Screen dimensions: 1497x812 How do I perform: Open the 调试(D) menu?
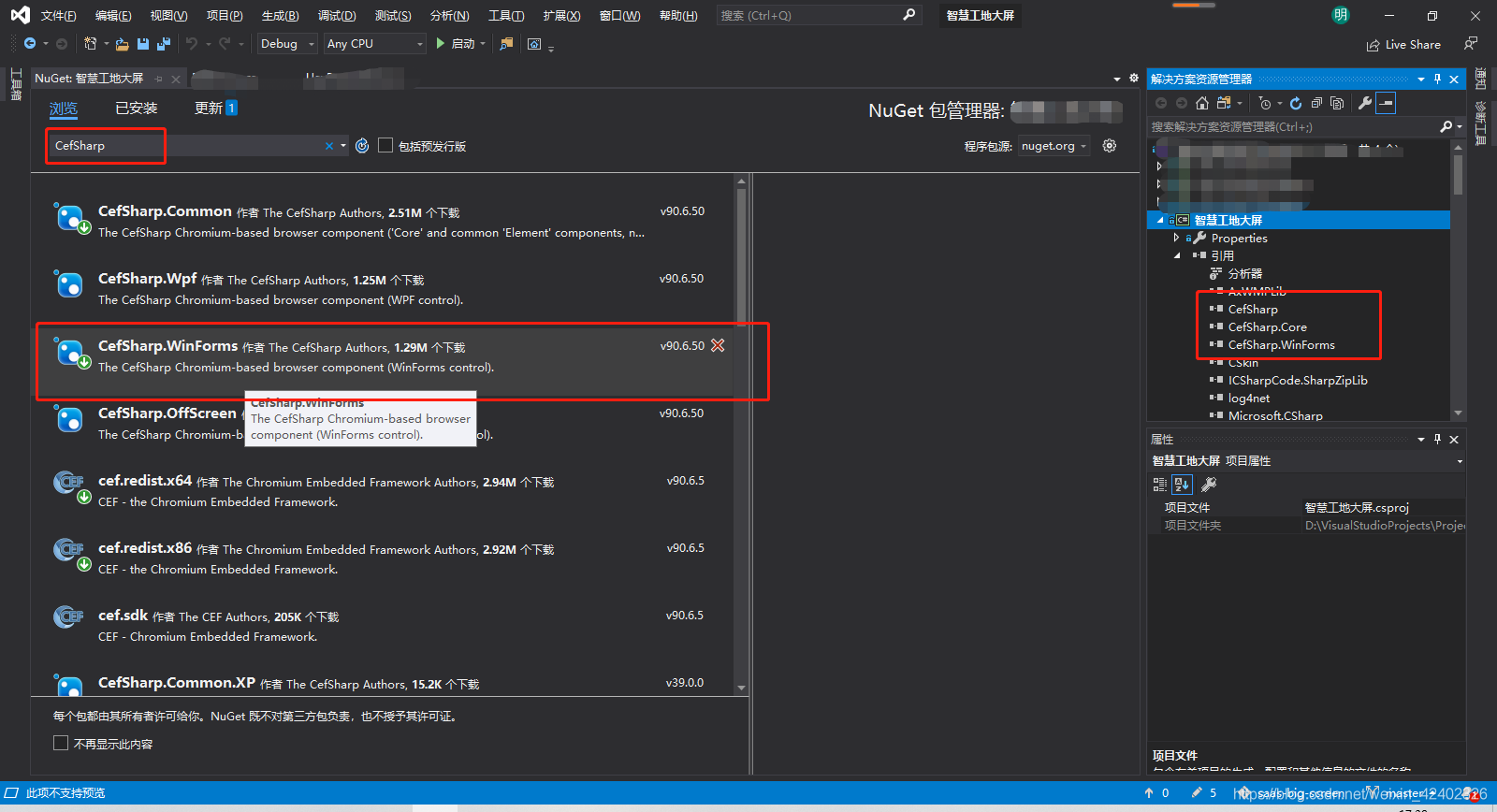click(x=337, y=16)
